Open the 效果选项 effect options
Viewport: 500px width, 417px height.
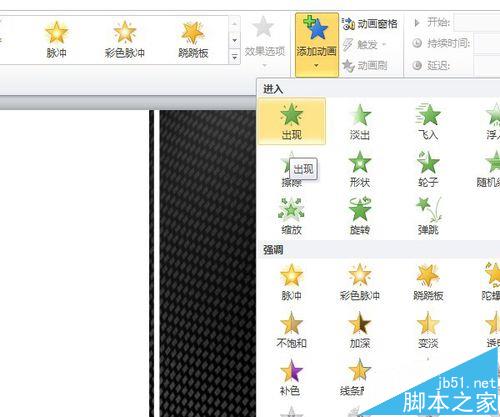[264, 42]
